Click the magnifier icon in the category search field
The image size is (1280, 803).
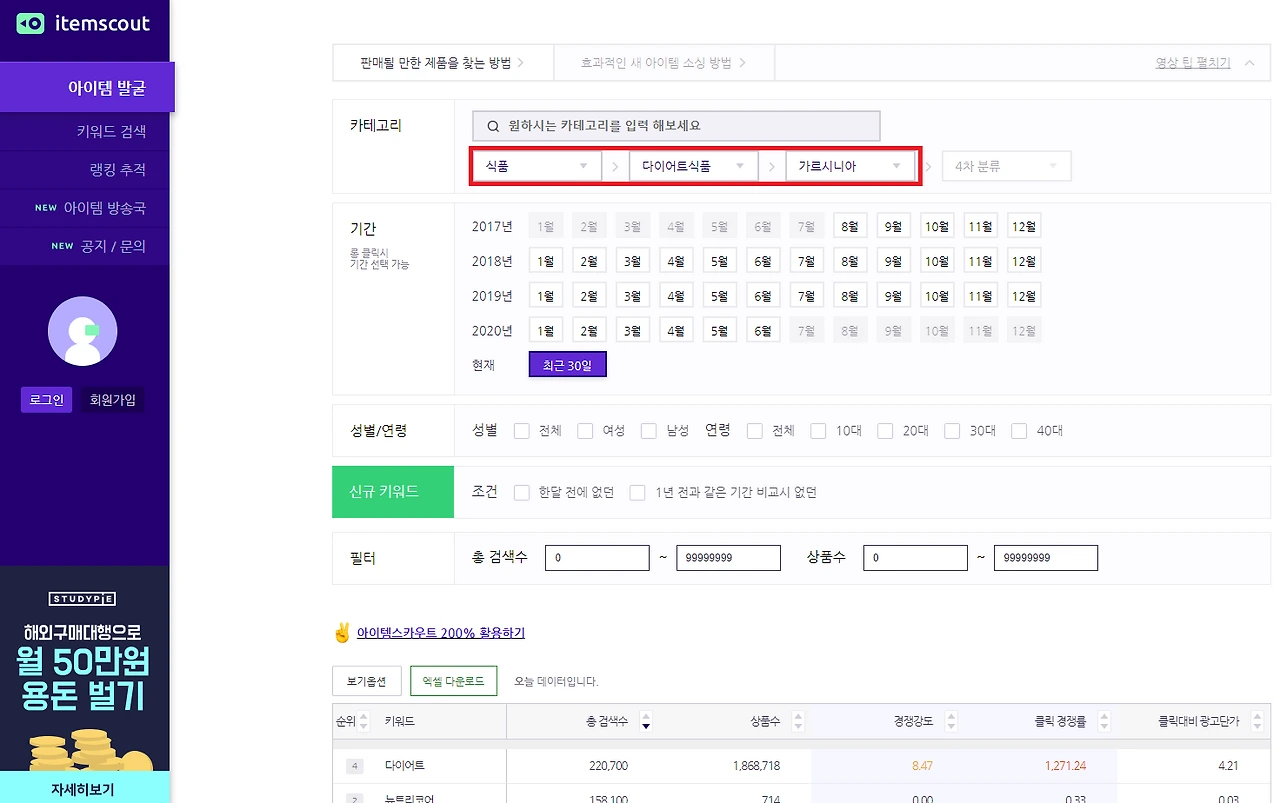coord(491,125)
